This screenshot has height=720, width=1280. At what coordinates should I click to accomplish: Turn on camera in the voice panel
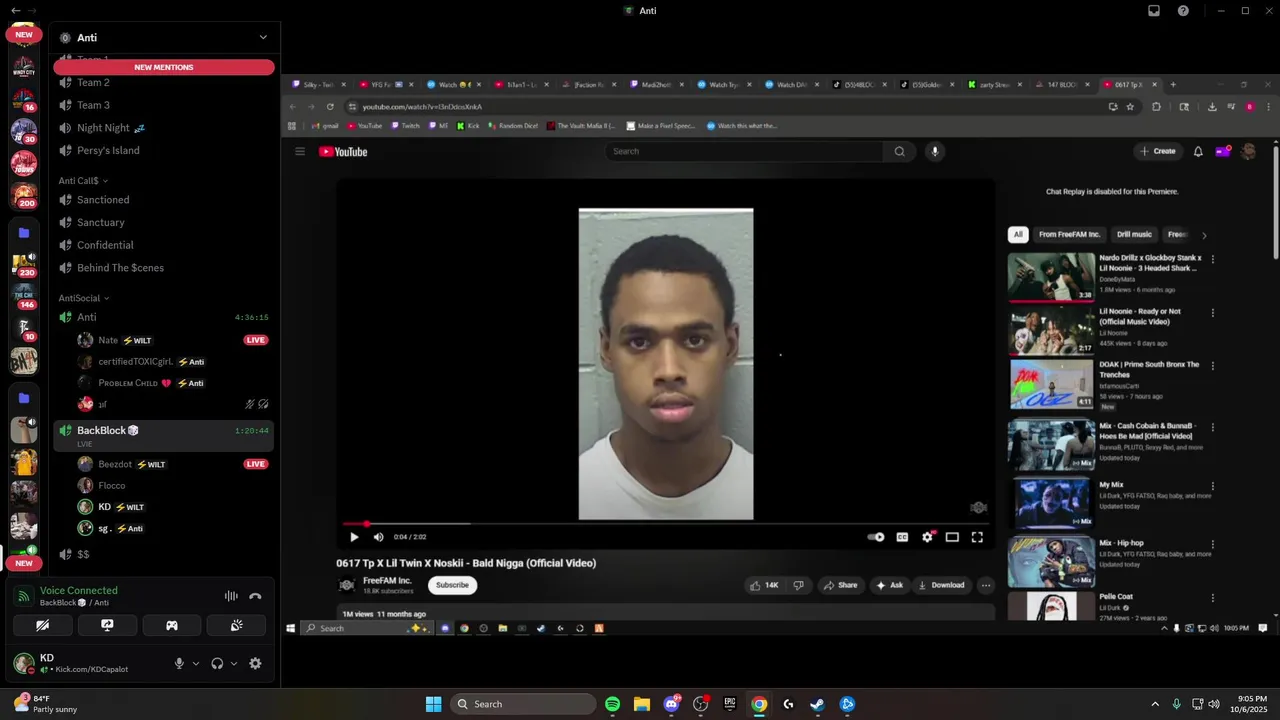42,625
